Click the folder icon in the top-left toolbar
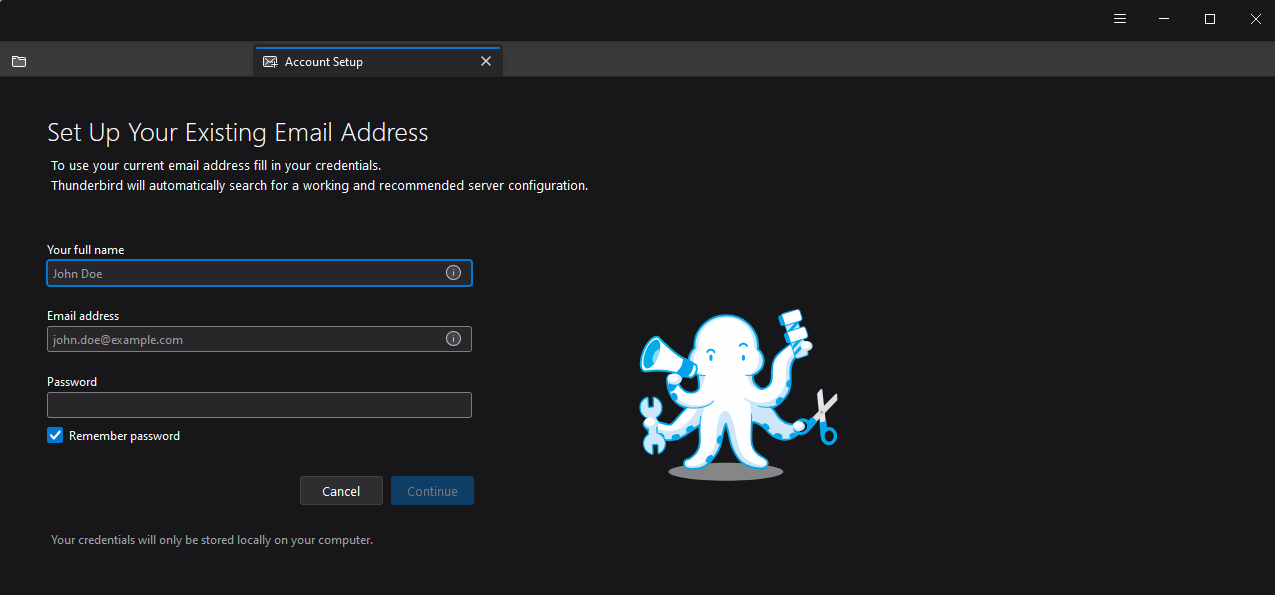Image resolution: width=1275 pixels, height=595 pixels. pos(18,61)
